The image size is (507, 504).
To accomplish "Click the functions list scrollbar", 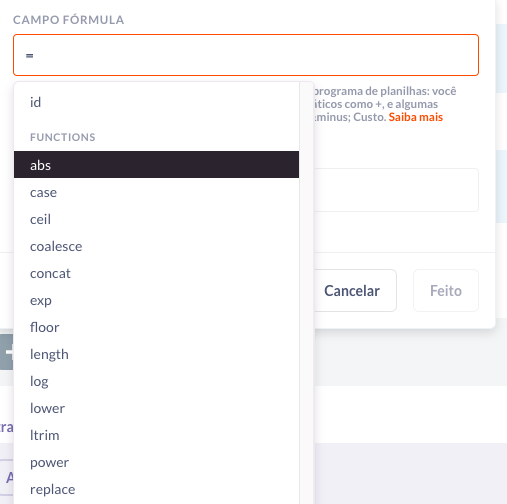I will [x=306, y=293].
